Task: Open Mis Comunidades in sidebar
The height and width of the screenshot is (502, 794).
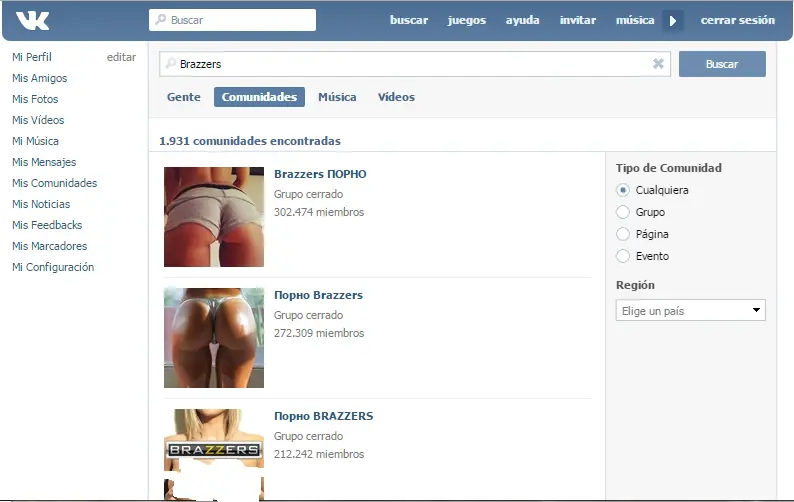Action: pos(55,183)
